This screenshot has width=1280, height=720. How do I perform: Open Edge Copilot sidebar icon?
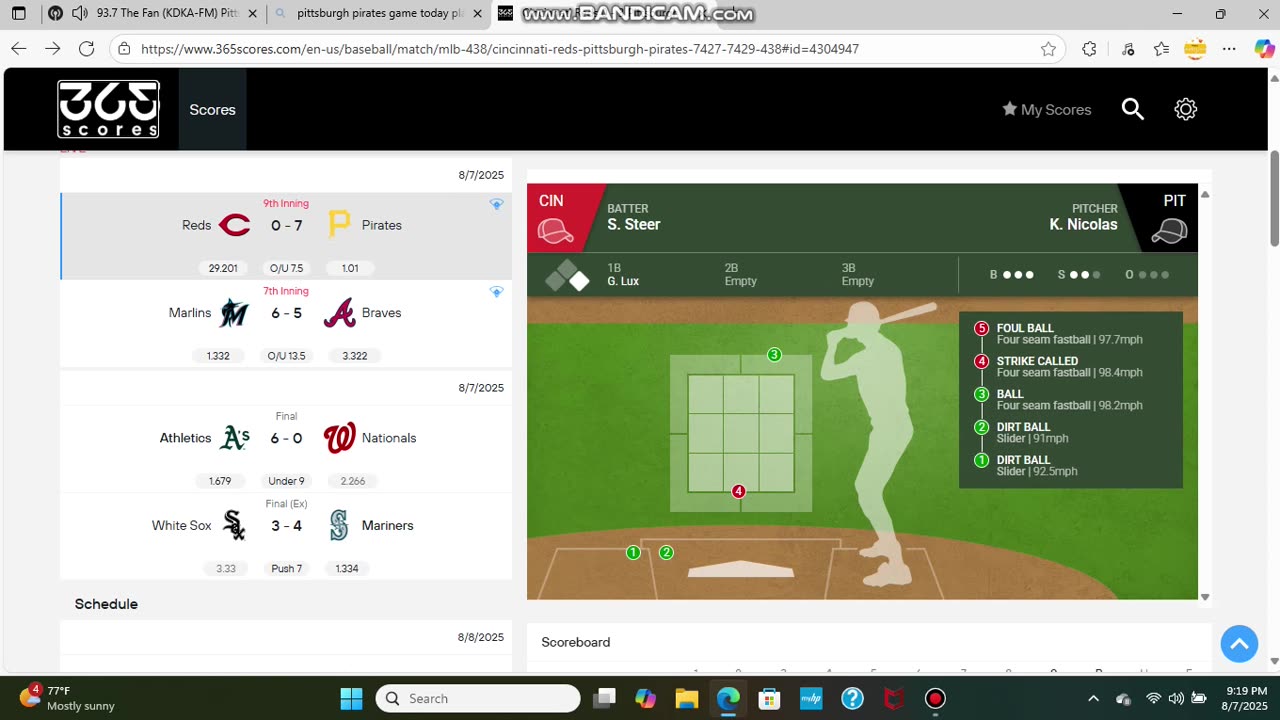pos(1264,49)
